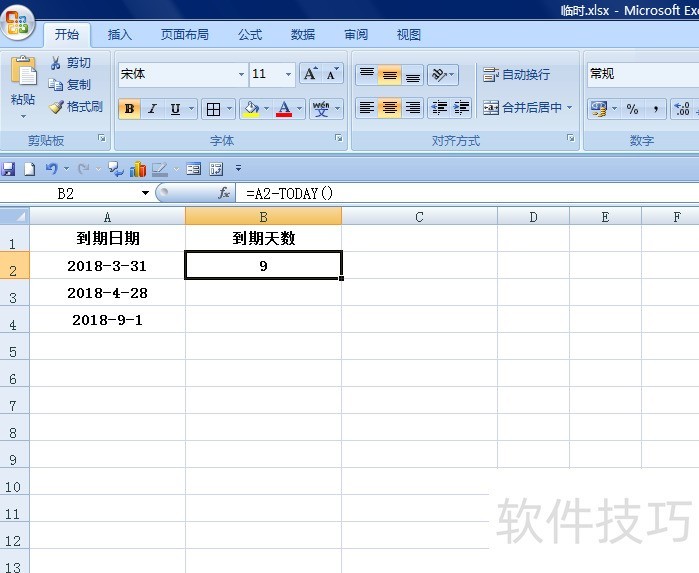The width and height of the screenshot is (699, 573).
Task: Increase font size with the large A
Action: pyautogui.click(x=310, y=74)
